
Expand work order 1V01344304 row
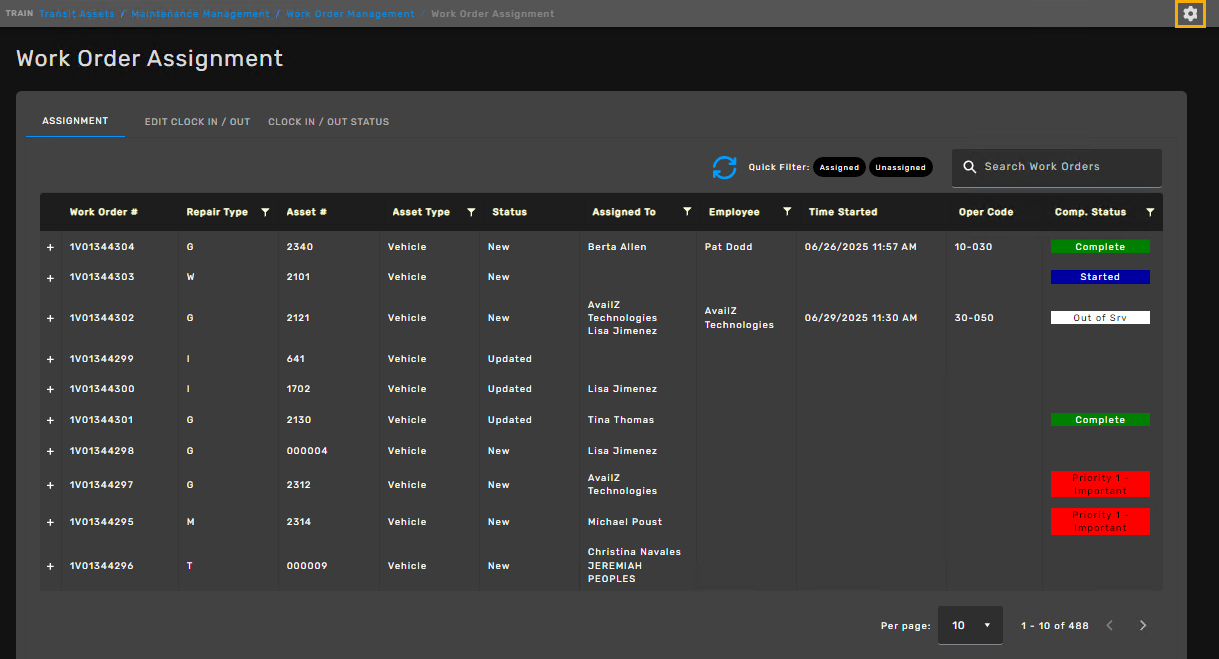(50, 248)
